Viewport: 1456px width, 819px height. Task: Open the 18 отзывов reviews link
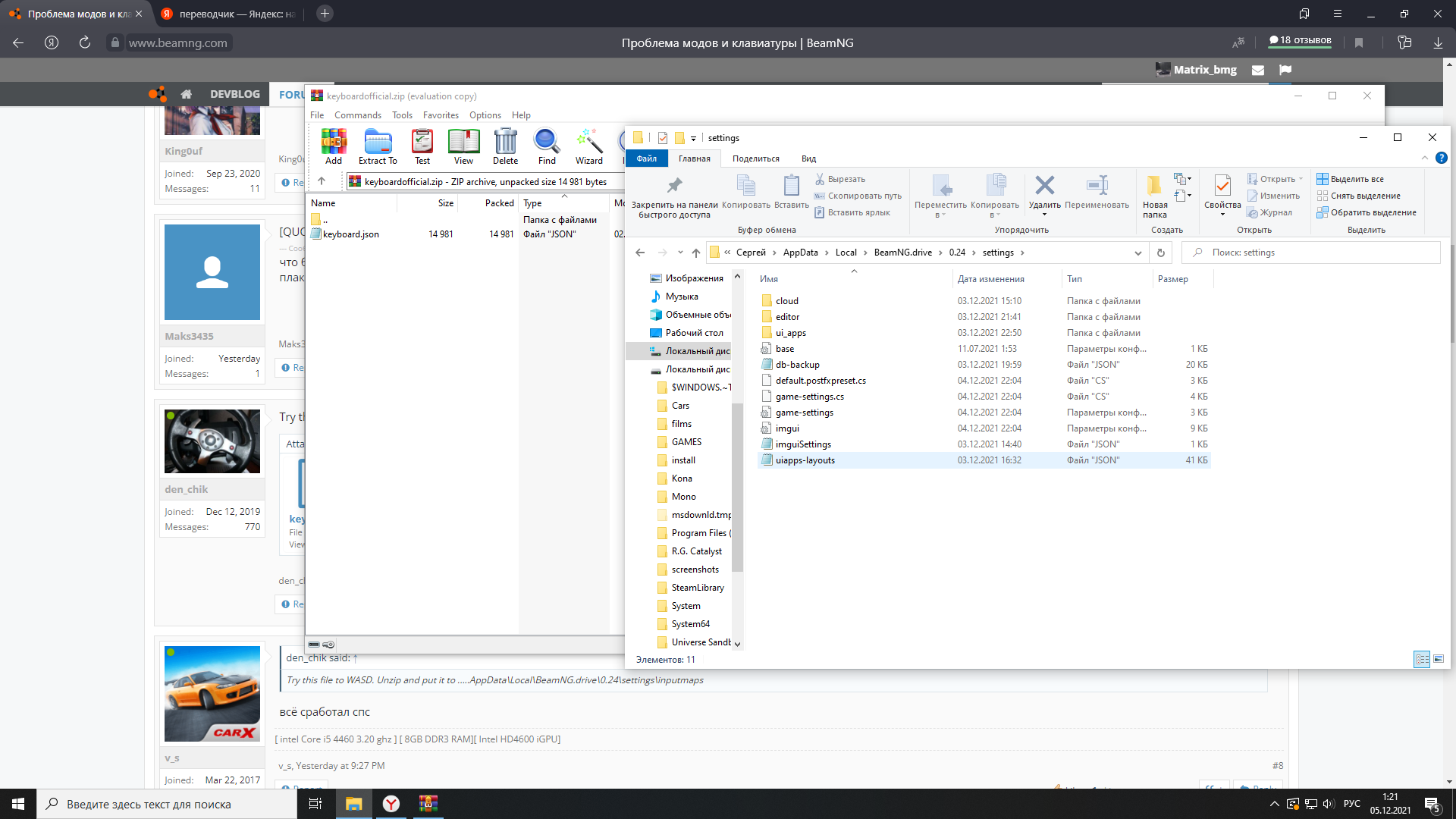pyautogui.click(x=1301, y=40)
